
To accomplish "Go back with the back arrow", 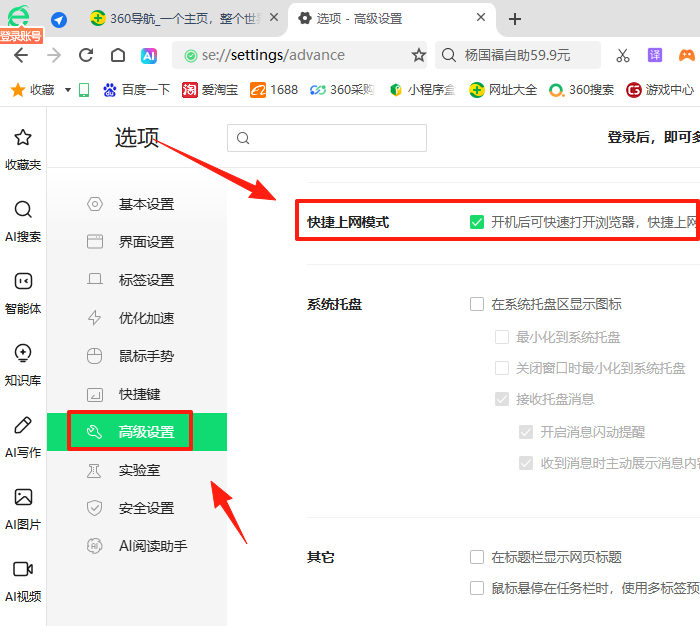I will coord(21,55).
